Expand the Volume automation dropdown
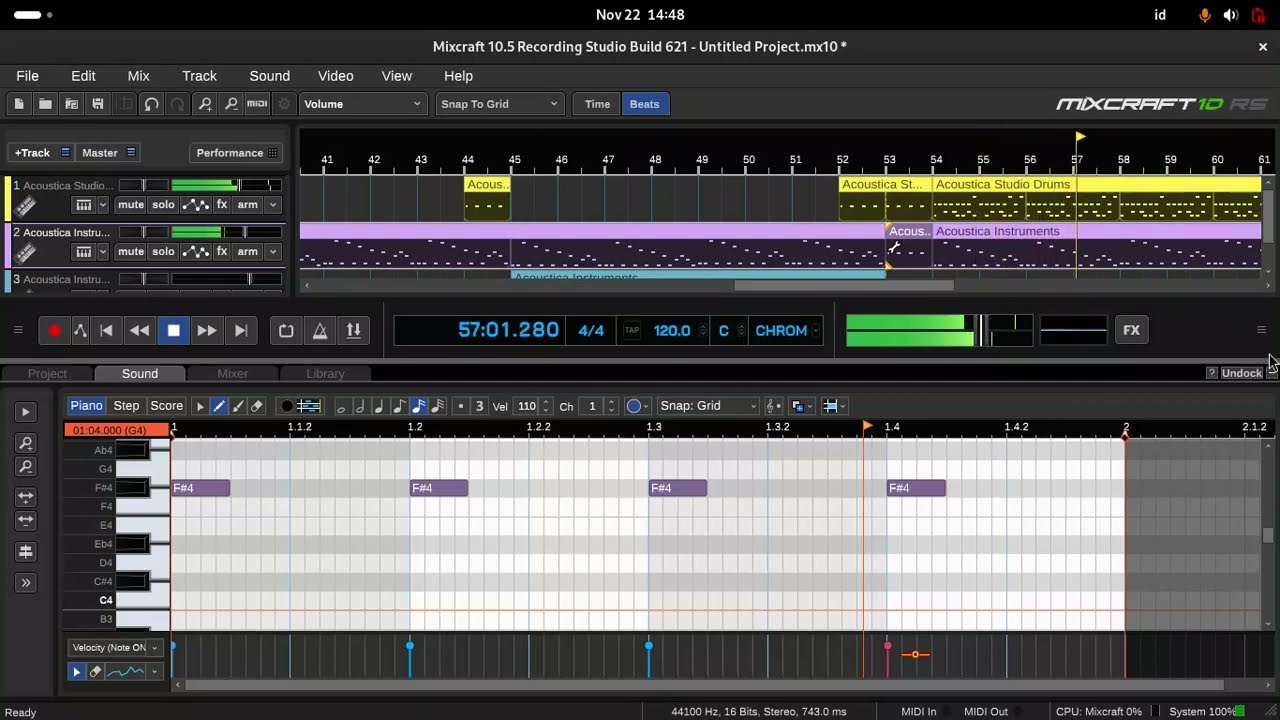Viewport: 1280px width, 720px height. [x=362, y=104]
